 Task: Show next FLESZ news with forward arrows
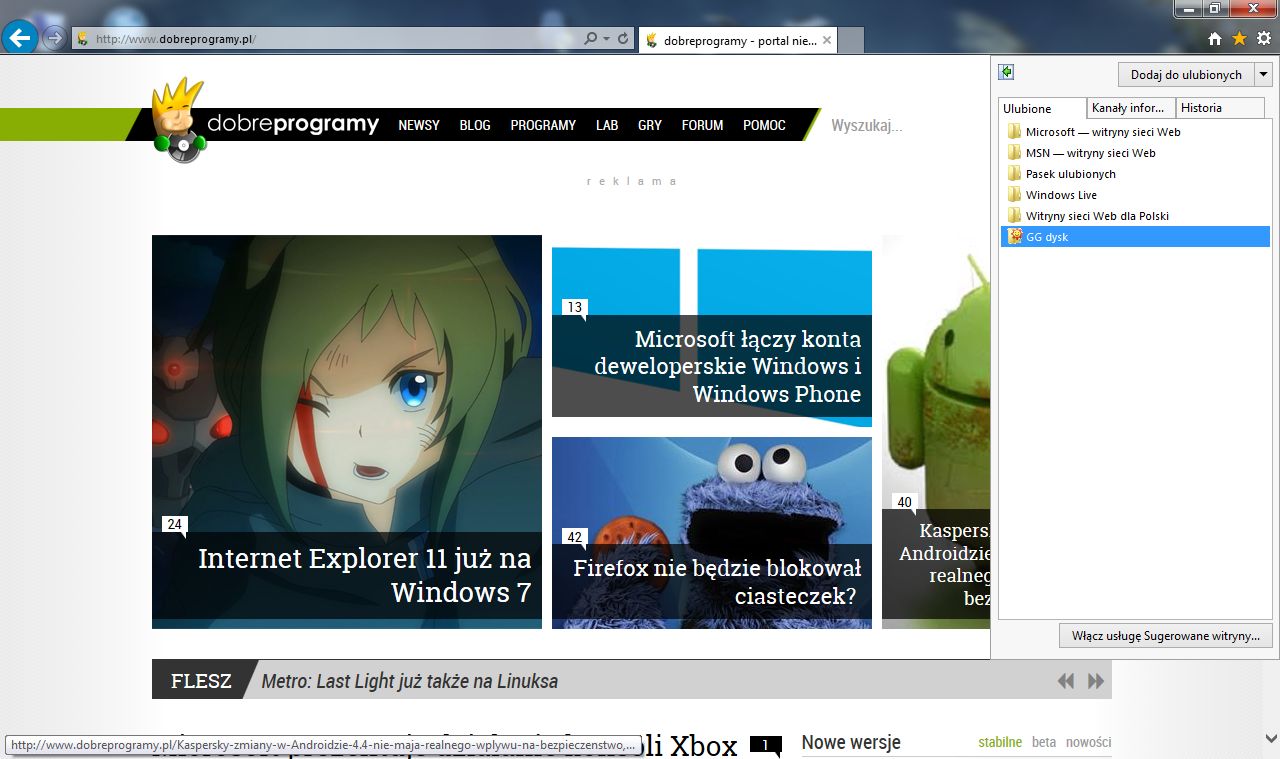click(1096, 681)
